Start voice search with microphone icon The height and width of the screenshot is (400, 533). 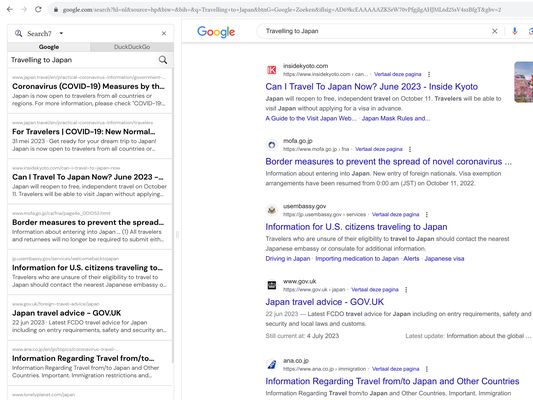[515, 31]
